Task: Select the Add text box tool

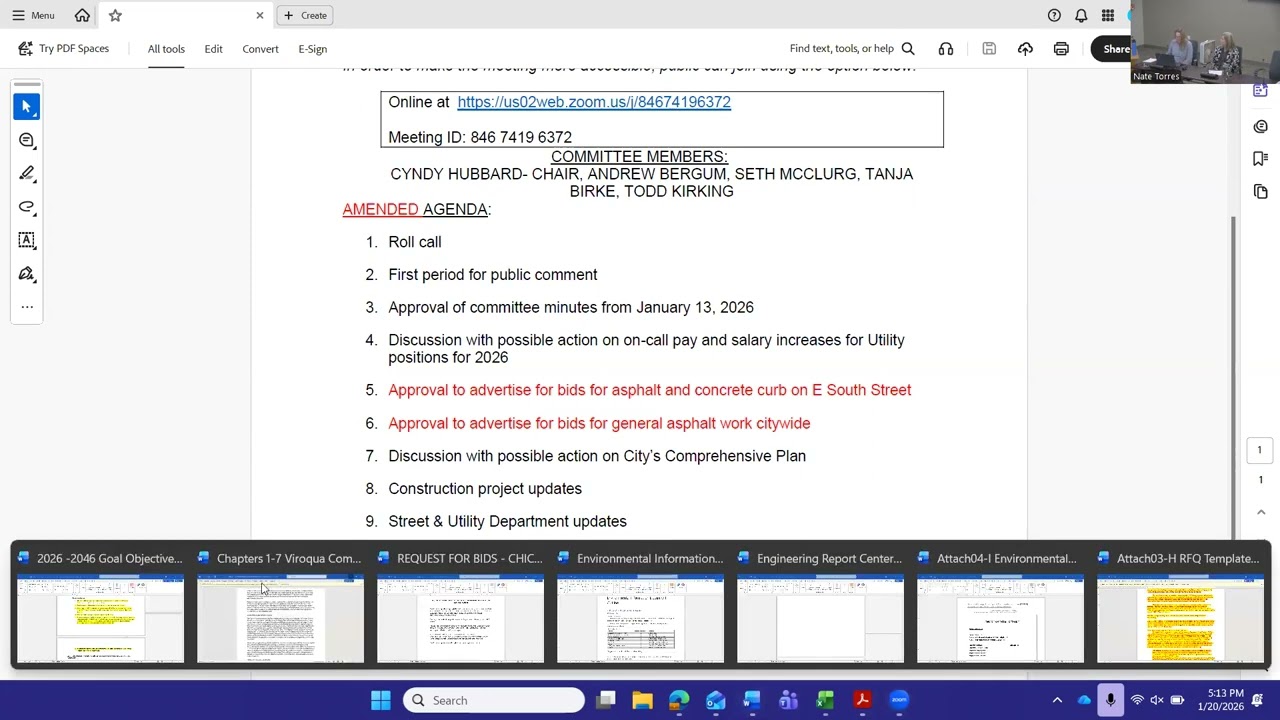Action: click(x=27, y=240)
